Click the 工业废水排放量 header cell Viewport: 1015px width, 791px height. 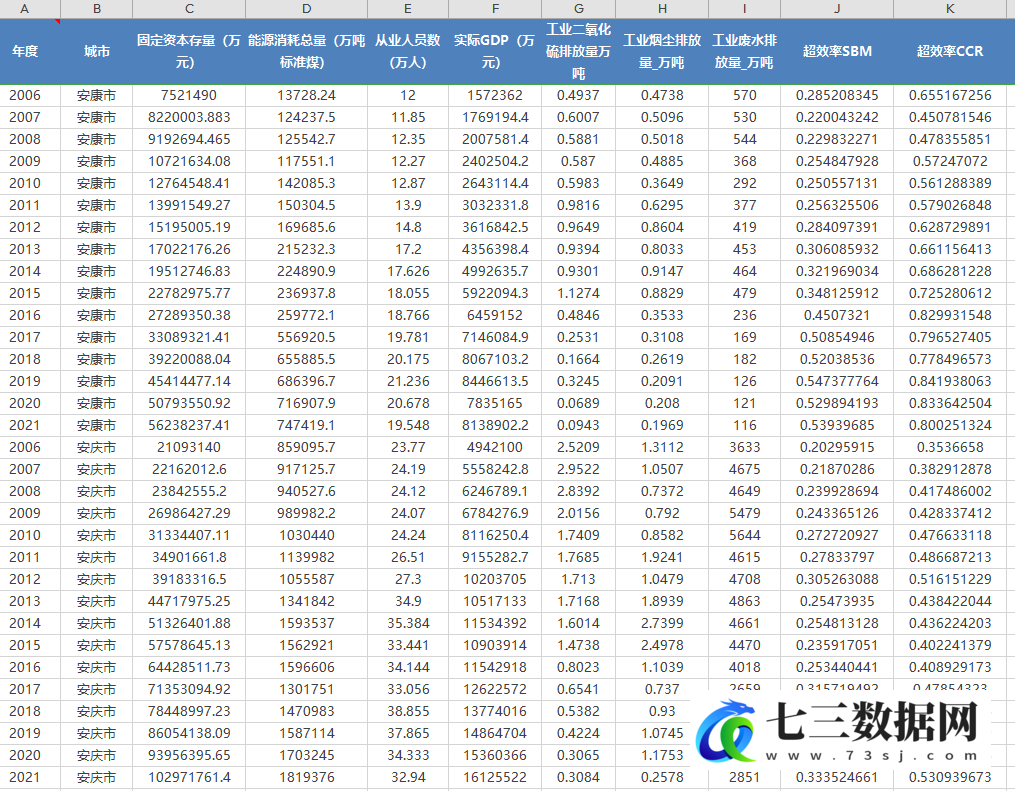pyautogui.click(x=744, y=51)
